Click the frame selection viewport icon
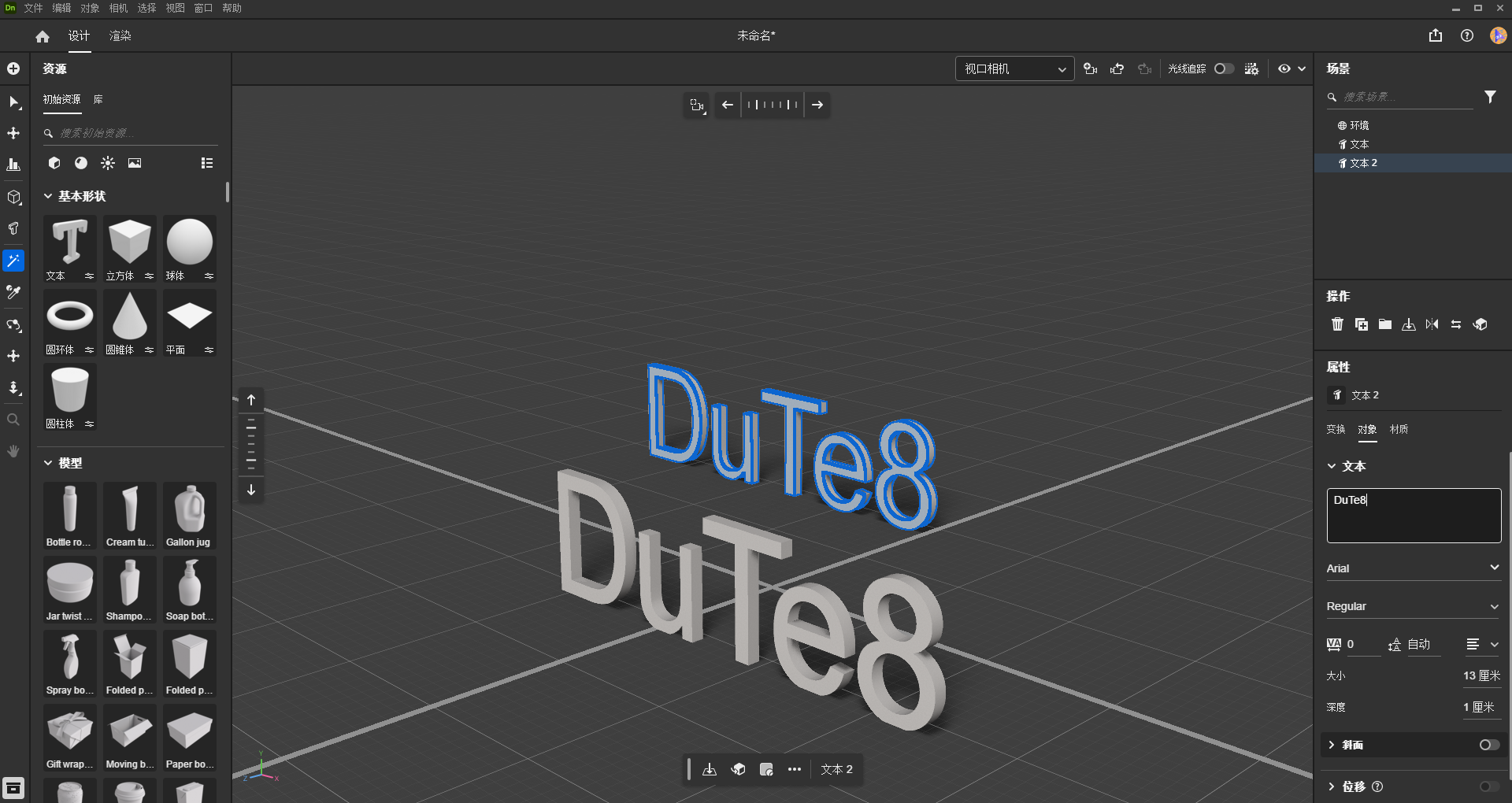 (697, 105)
